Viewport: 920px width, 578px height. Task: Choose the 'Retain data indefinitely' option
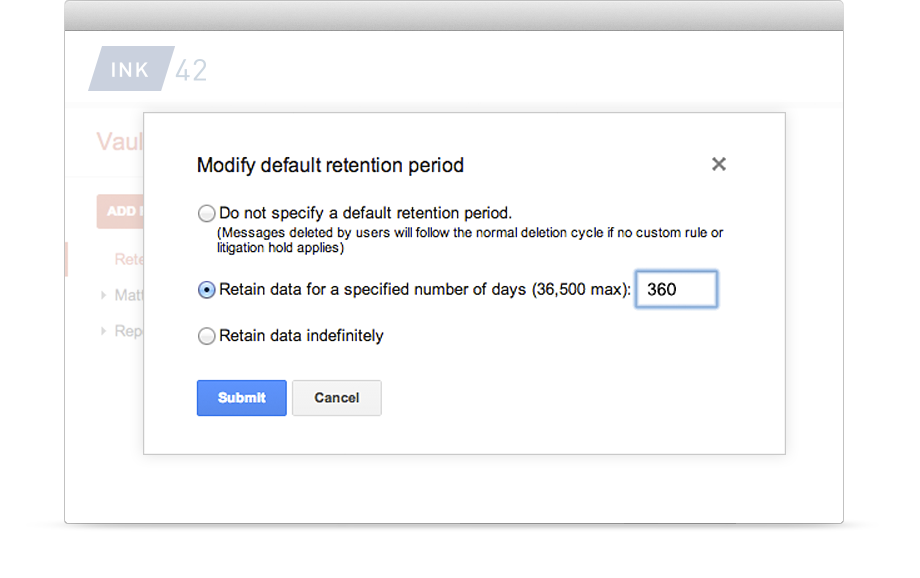tap(206, 336)
